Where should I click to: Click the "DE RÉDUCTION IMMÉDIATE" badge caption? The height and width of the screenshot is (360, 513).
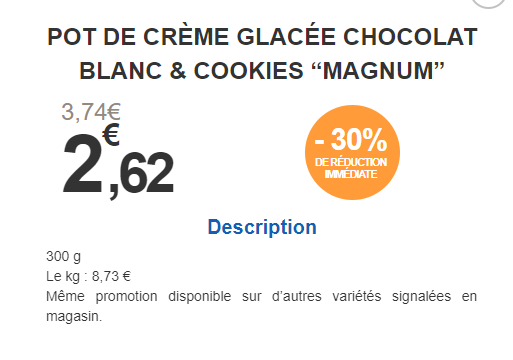tap(351, 168)
